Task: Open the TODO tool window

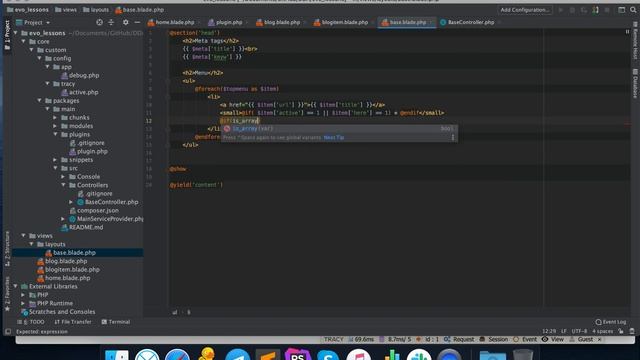Action: pyautogui.click(x=31, y=322)
